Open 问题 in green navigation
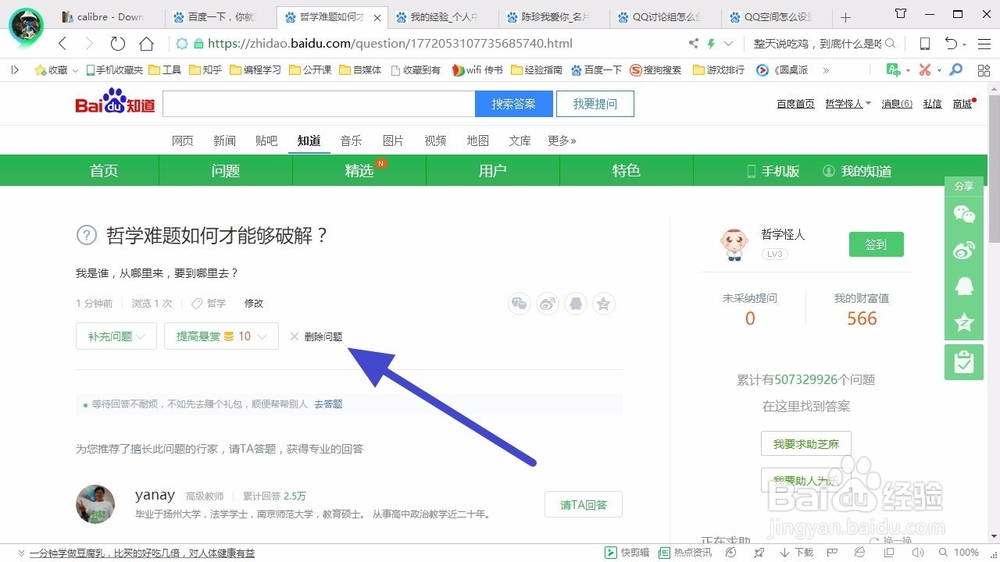 (x=225, y=170)
